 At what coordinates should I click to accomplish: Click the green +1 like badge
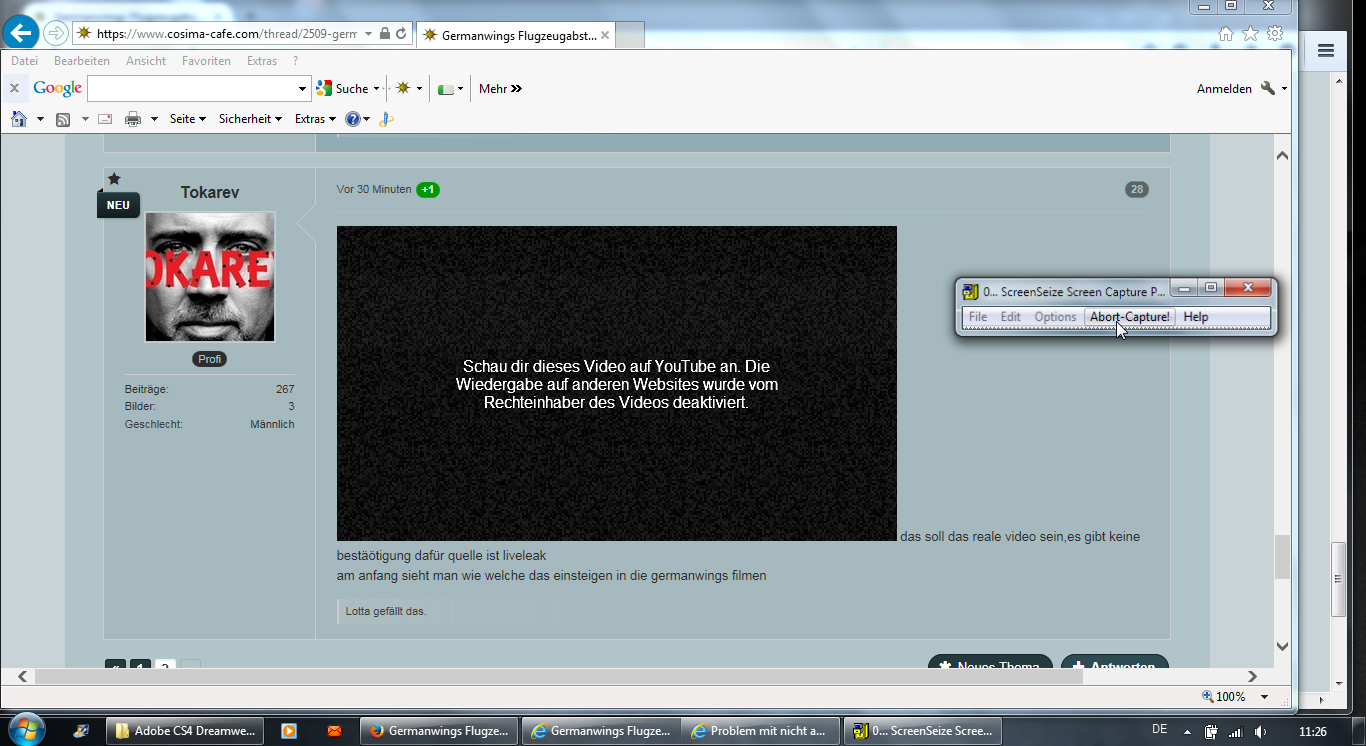(x=428, y=190)
